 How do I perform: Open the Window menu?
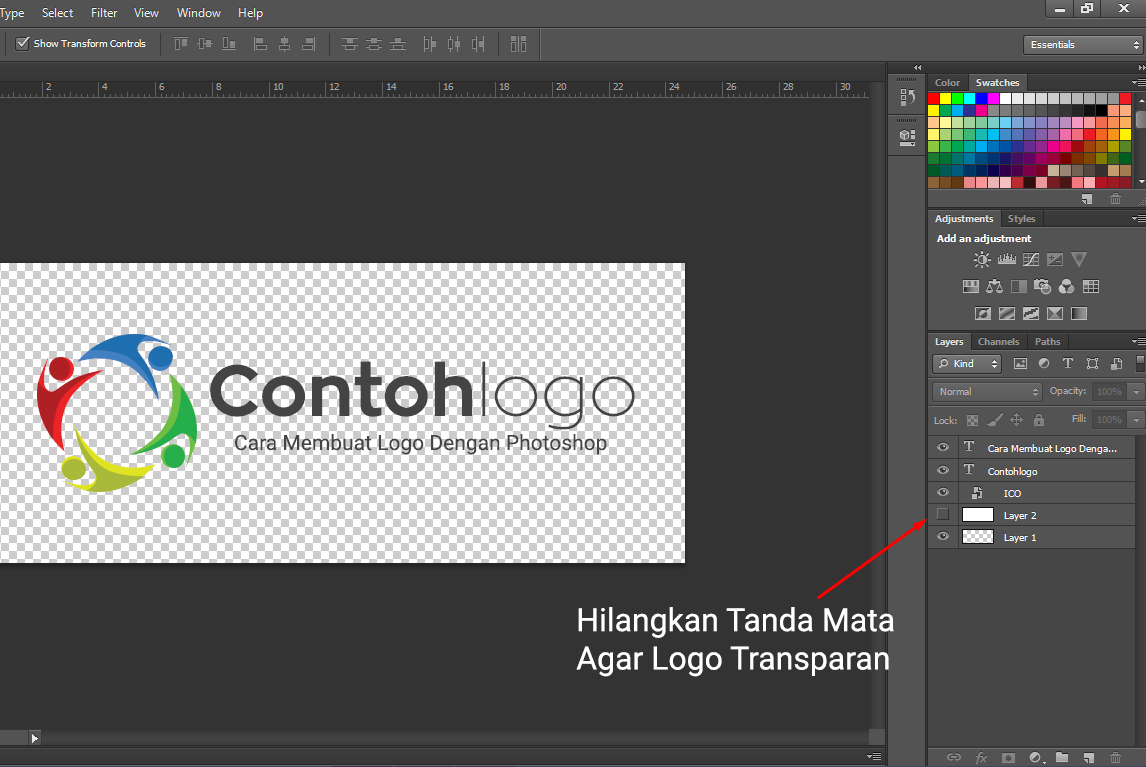[x=199, y=12]
